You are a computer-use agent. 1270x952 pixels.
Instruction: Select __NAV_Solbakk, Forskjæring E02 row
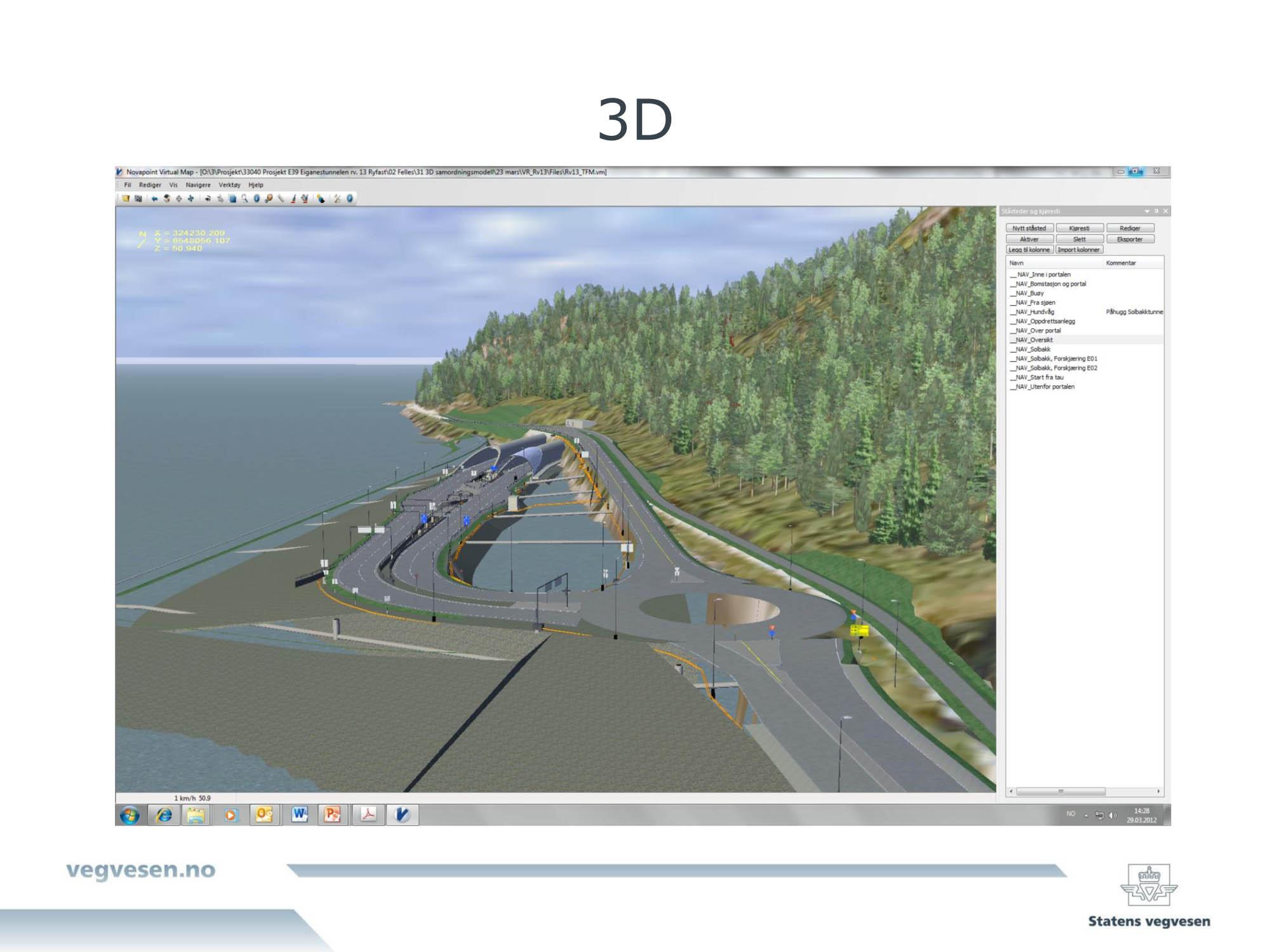1086,368
